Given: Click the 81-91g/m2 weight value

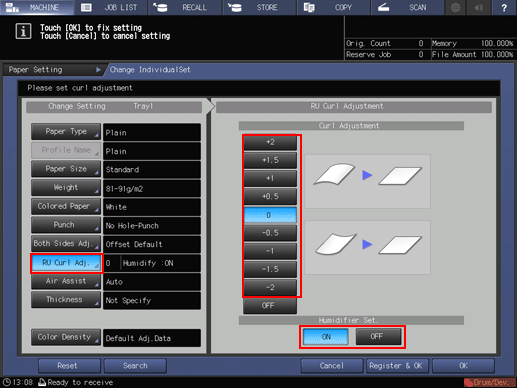Looking at the screenshot, I should point(152,188).
